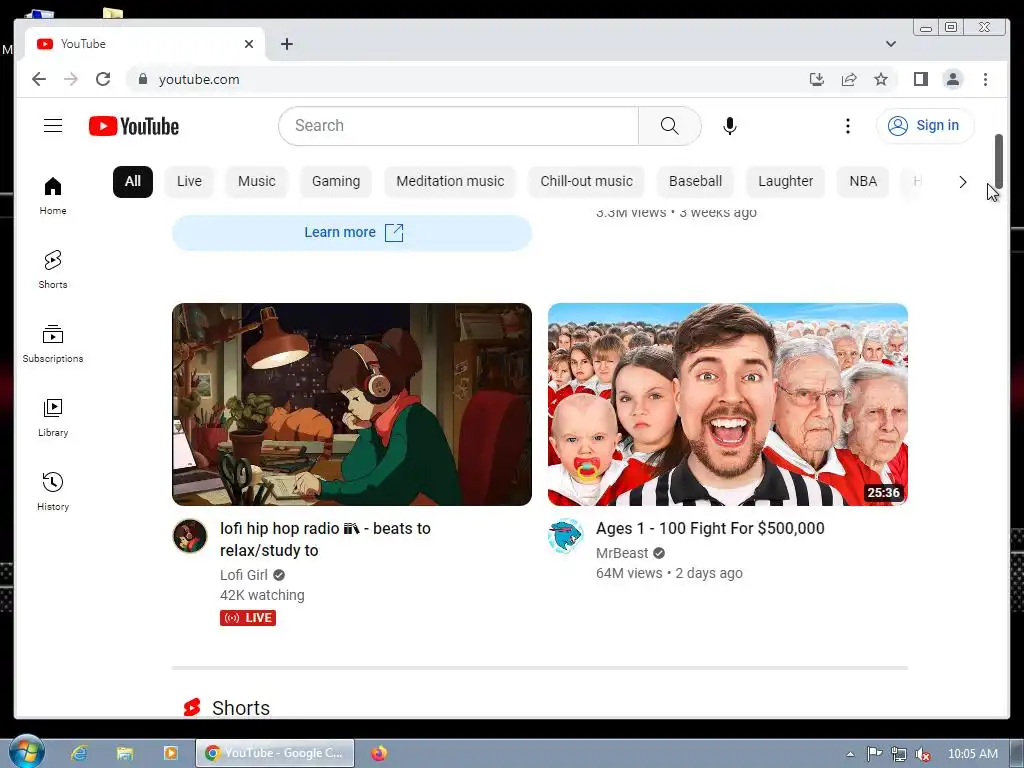Click the search magnifier button
Viewport: 1024px width, 768px height.
[x=669, y=125]
